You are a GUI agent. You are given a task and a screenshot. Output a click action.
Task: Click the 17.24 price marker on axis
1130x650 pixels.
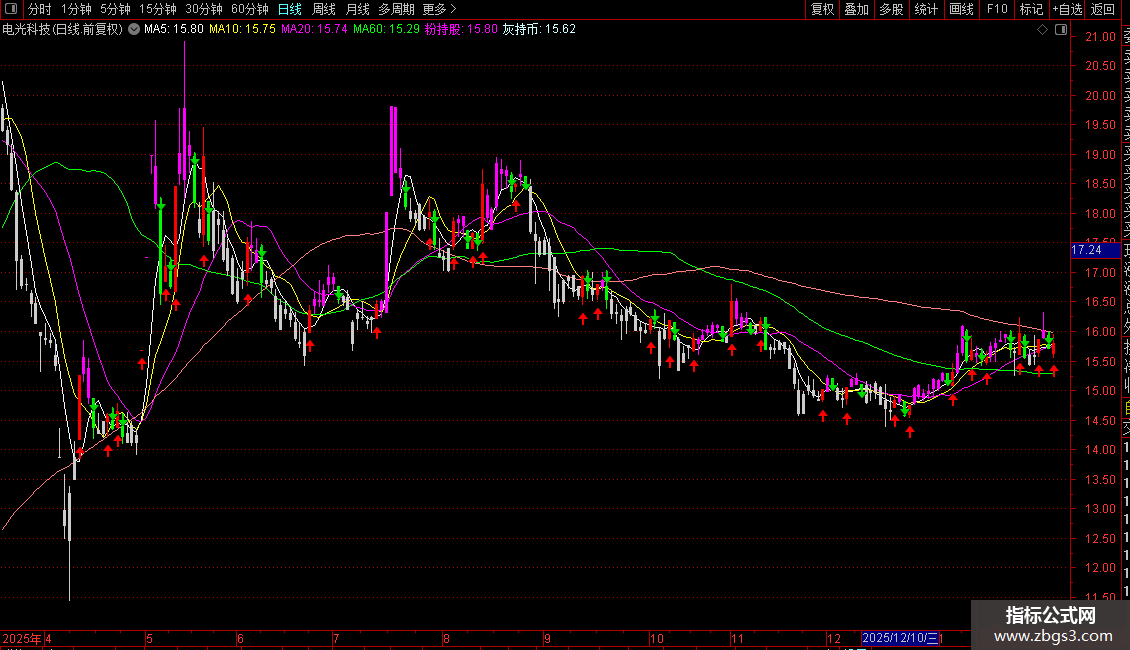pyautogui.click(x=1095, y=250)
